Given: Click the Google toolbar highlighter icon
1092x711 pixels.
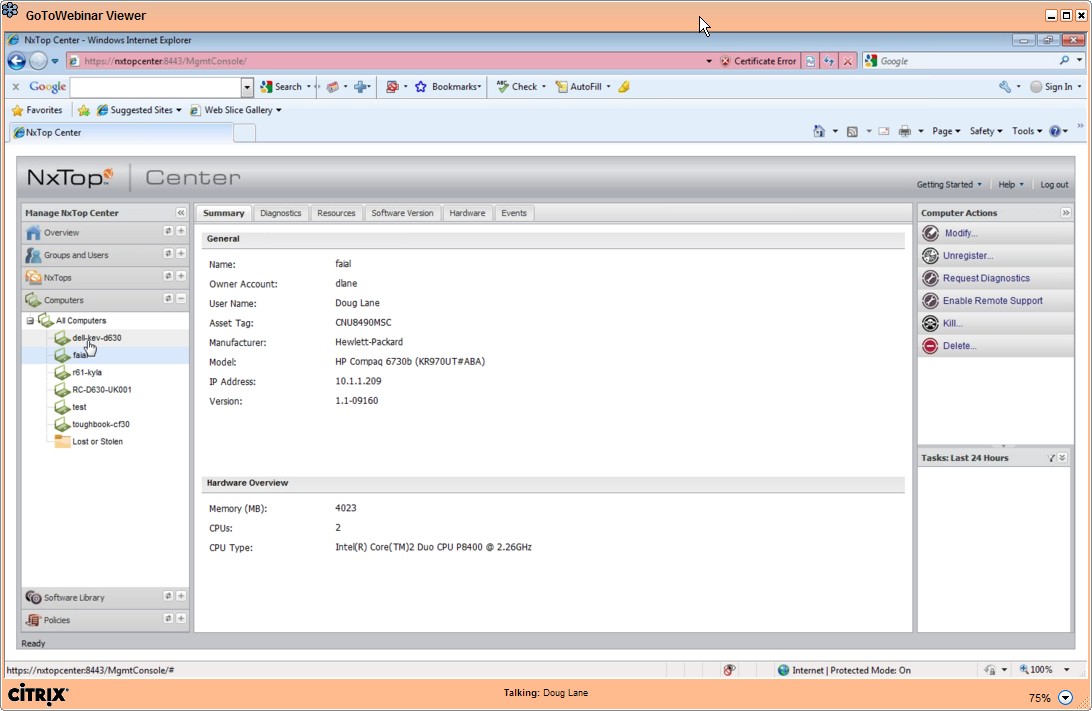Looking at the screenshot, I should click(624, 86).
